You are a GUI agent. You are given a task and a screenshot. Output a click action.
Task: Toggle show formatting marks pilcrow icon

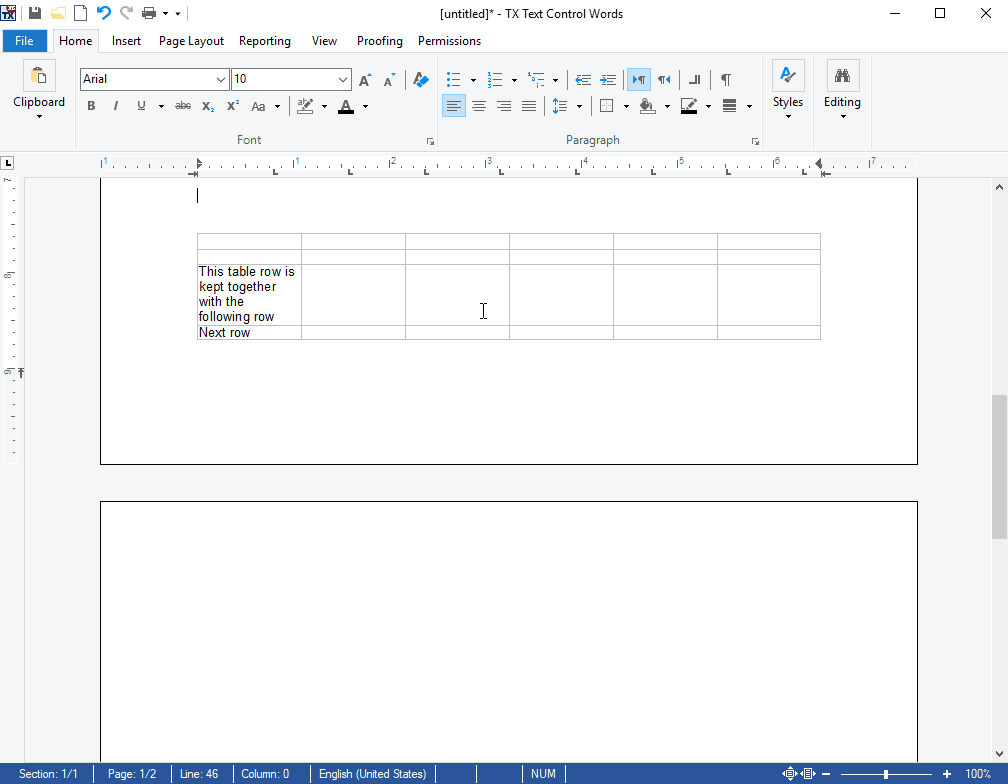pos(725,79)
